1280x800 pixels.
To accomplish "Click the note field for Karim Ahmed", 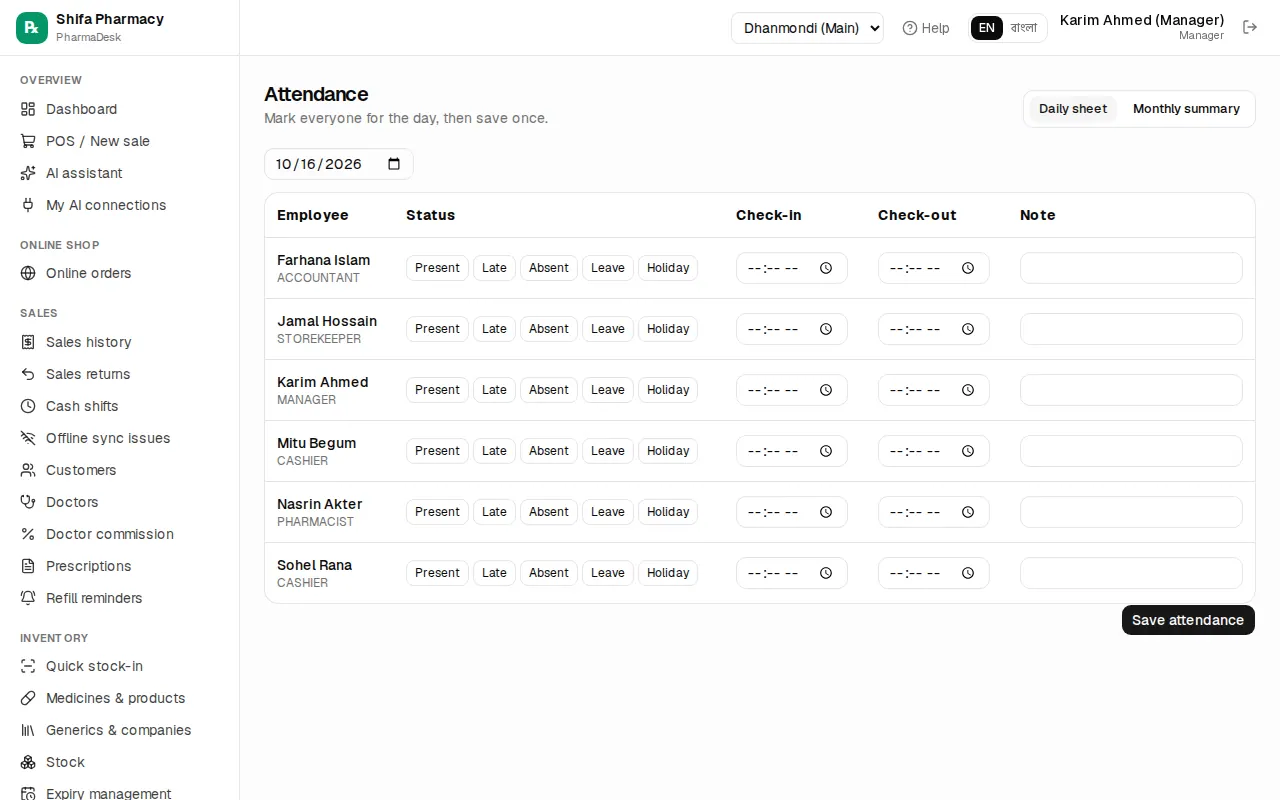I will (x=1131, y=390).
